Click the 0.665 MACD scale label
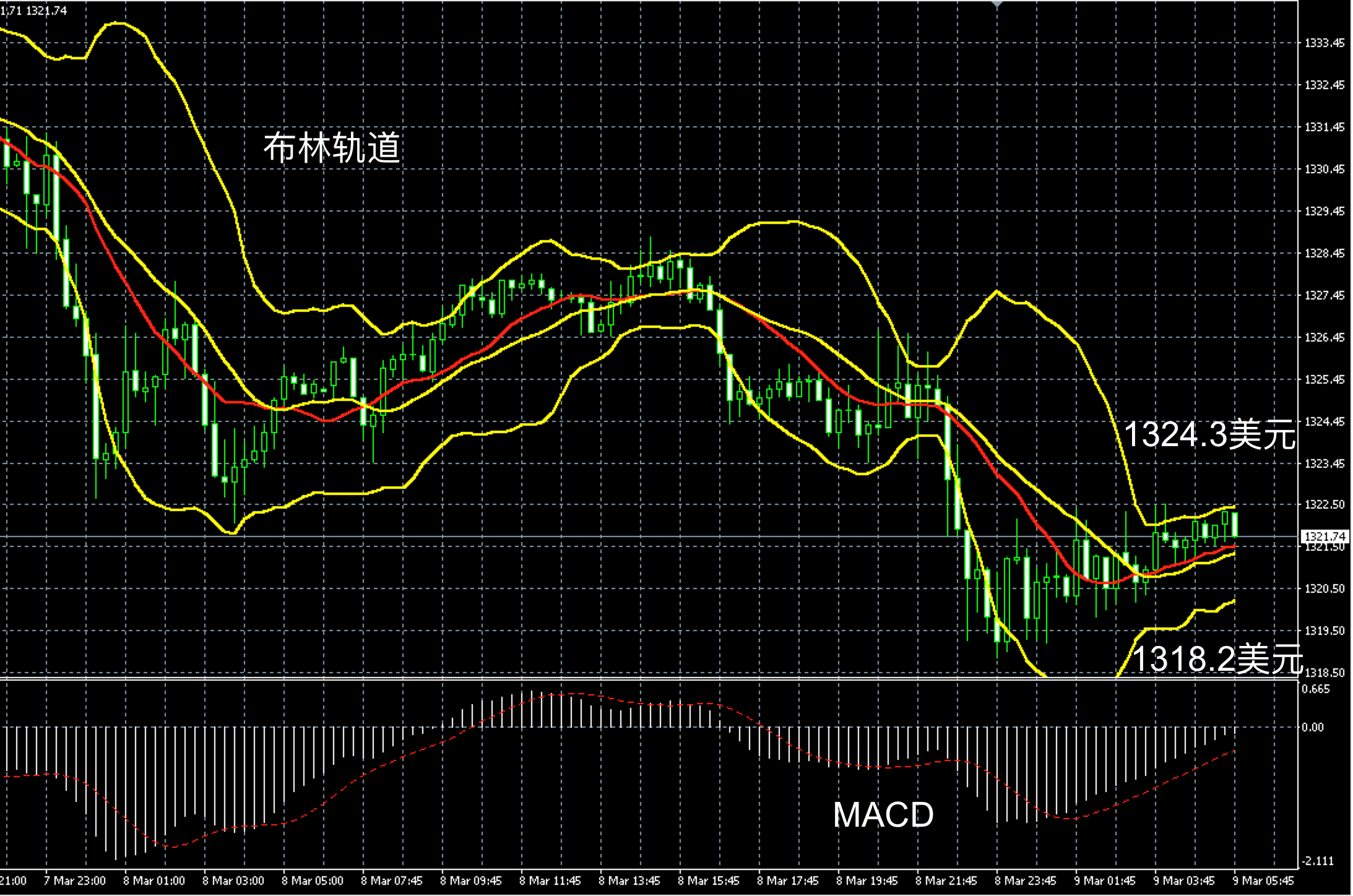The height and width of the screenshot is (896, 1353). [1316, 689]
